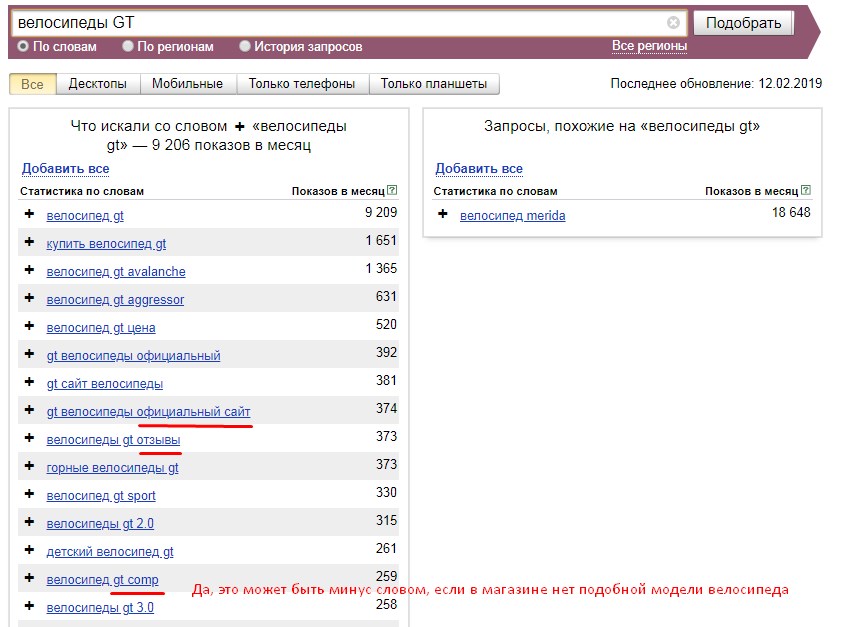Add 'велосипед merida' with its plus icon

point(442,214)
